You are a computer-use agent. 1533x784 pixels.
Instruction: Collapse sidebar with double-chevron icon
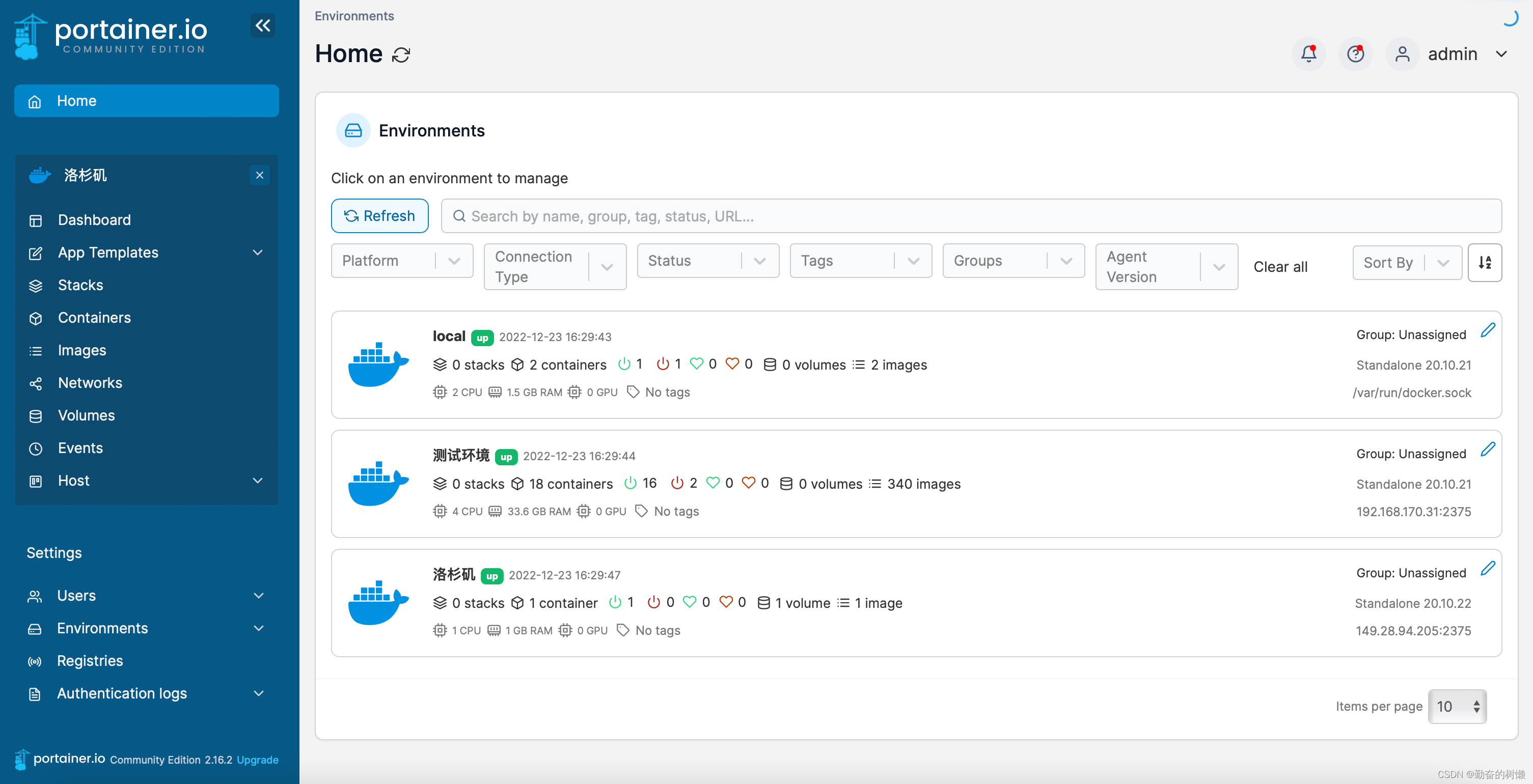click(x=262, y=25)
